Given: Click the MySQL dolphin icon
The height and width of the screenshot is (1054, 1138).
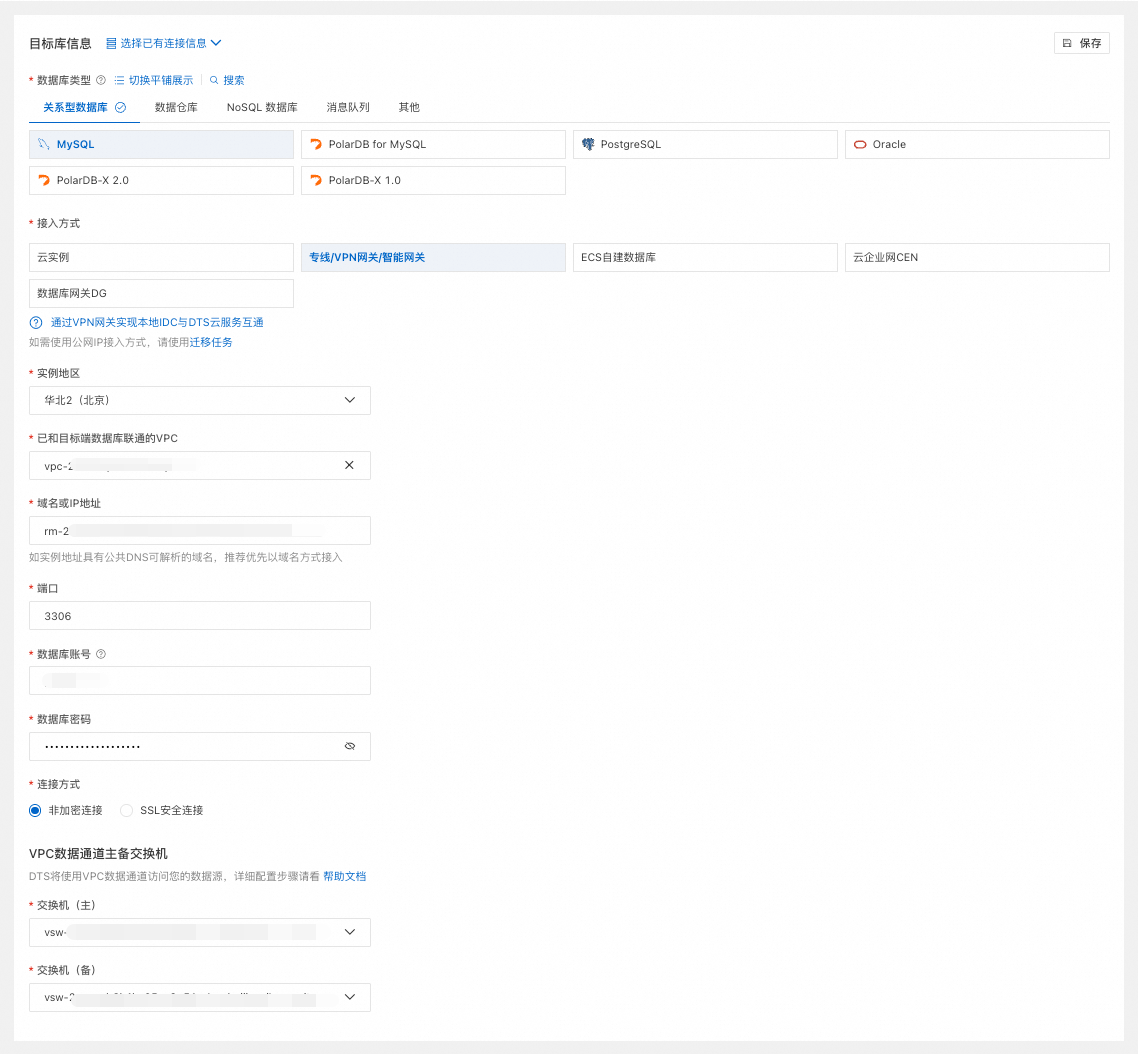Looking at the screenshot, I should click(44, 144).
